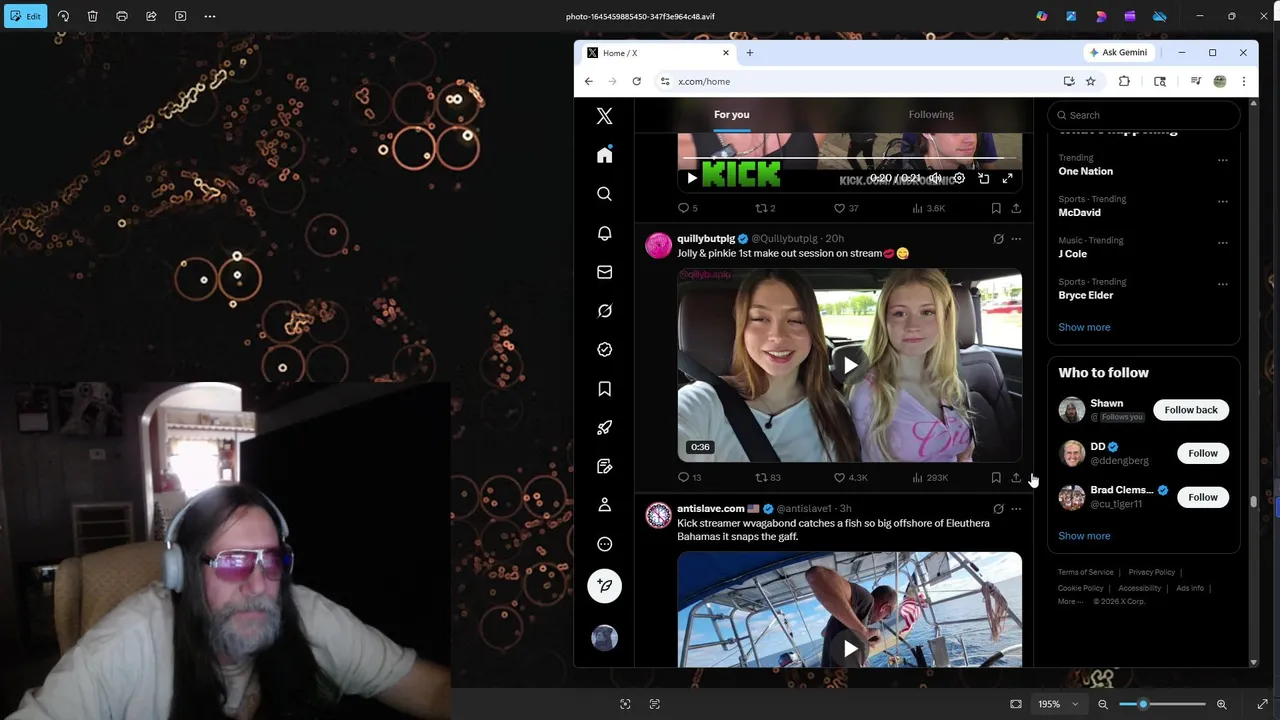The width and height of the screenshot is (1280, 720).
Task: Follow DD @ddengberg
Action: [x=1203, y=453]
